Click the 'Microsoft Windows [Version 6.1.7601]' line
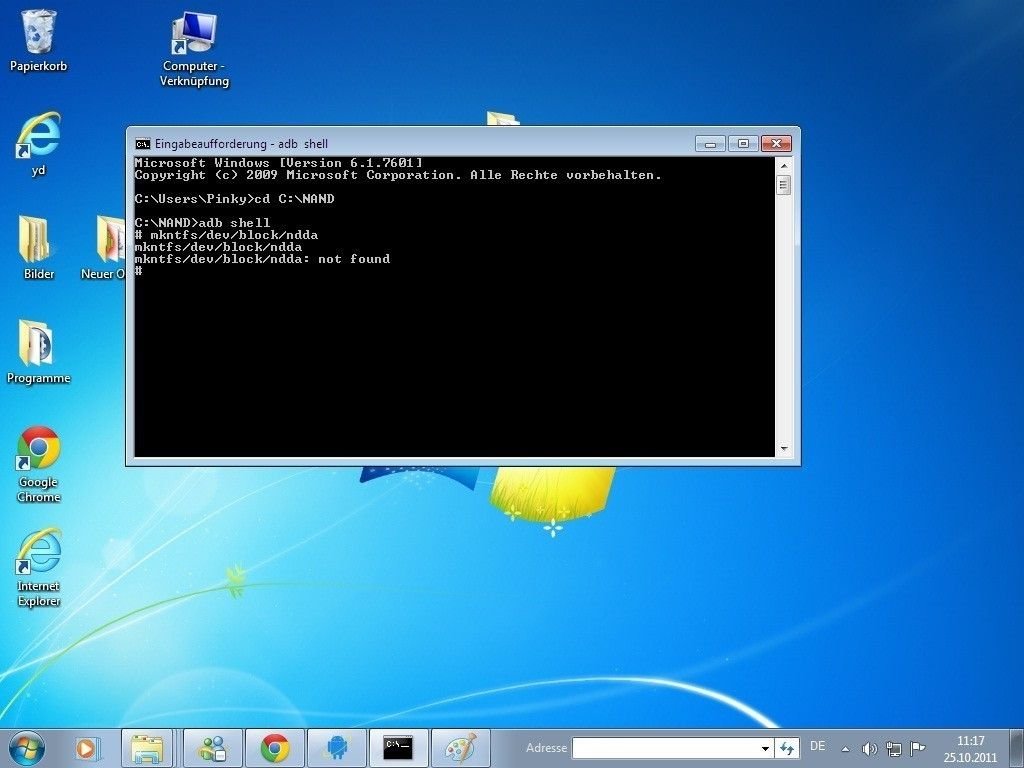The image size is (1024, 768). pos(279,163)
